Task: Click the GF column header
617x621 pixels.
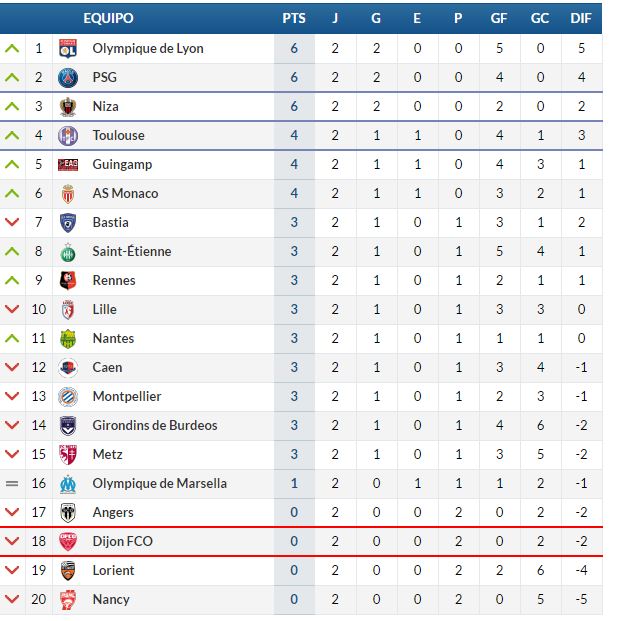Action: click(x=499, y=18)
